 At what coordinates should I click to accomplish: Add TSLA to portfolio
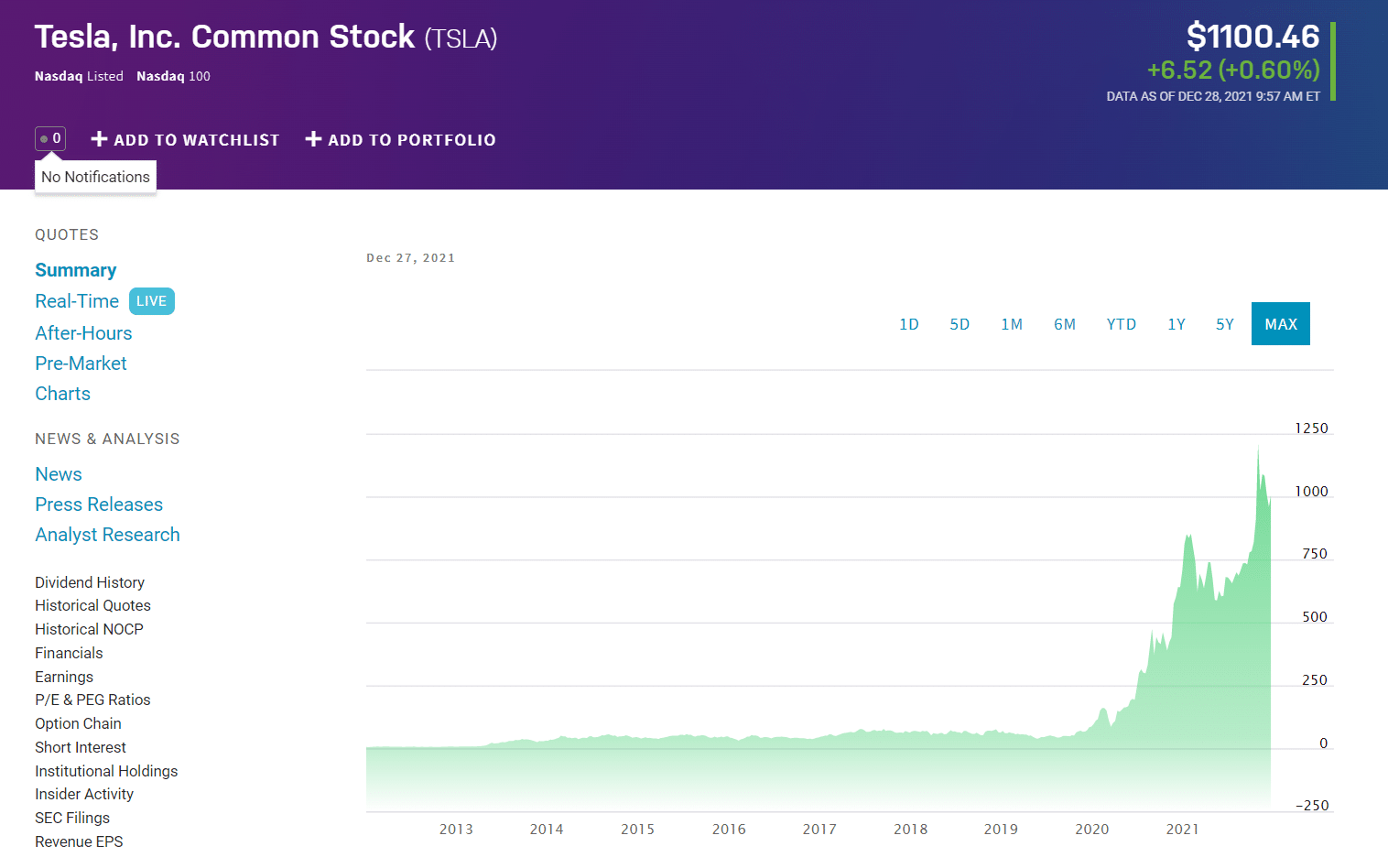pyautogui.click(x=400, y=139)
